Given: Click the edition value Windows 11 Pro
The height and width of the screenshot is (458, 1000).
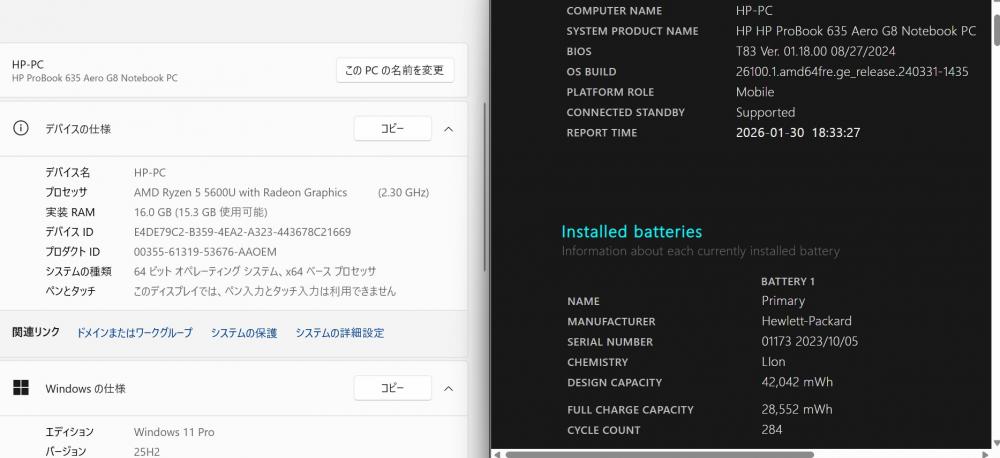Looking at the screenshot, I should point(174,432).
